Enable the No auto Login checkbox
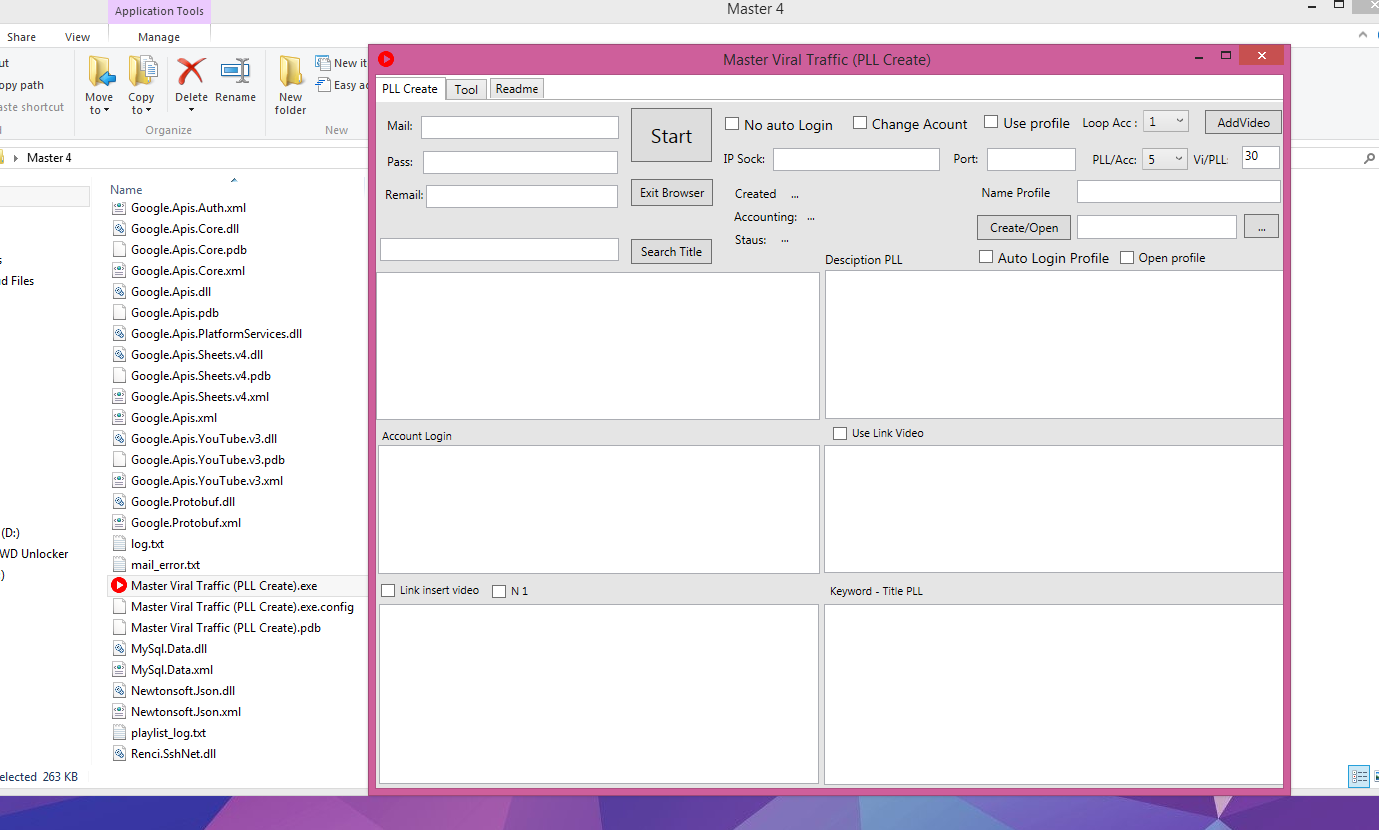This screenshot has width=1379, height=830. coord(732,124)
